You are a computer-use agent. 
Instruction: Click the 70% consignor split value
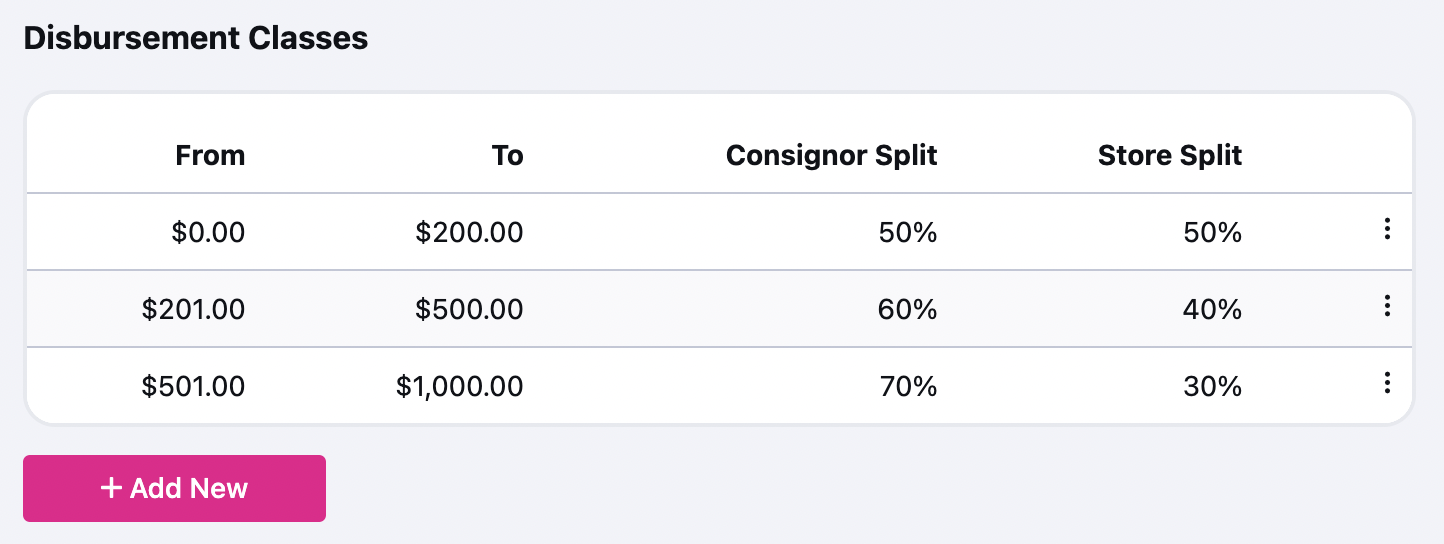pyautogui.click(x=908, y=386)
